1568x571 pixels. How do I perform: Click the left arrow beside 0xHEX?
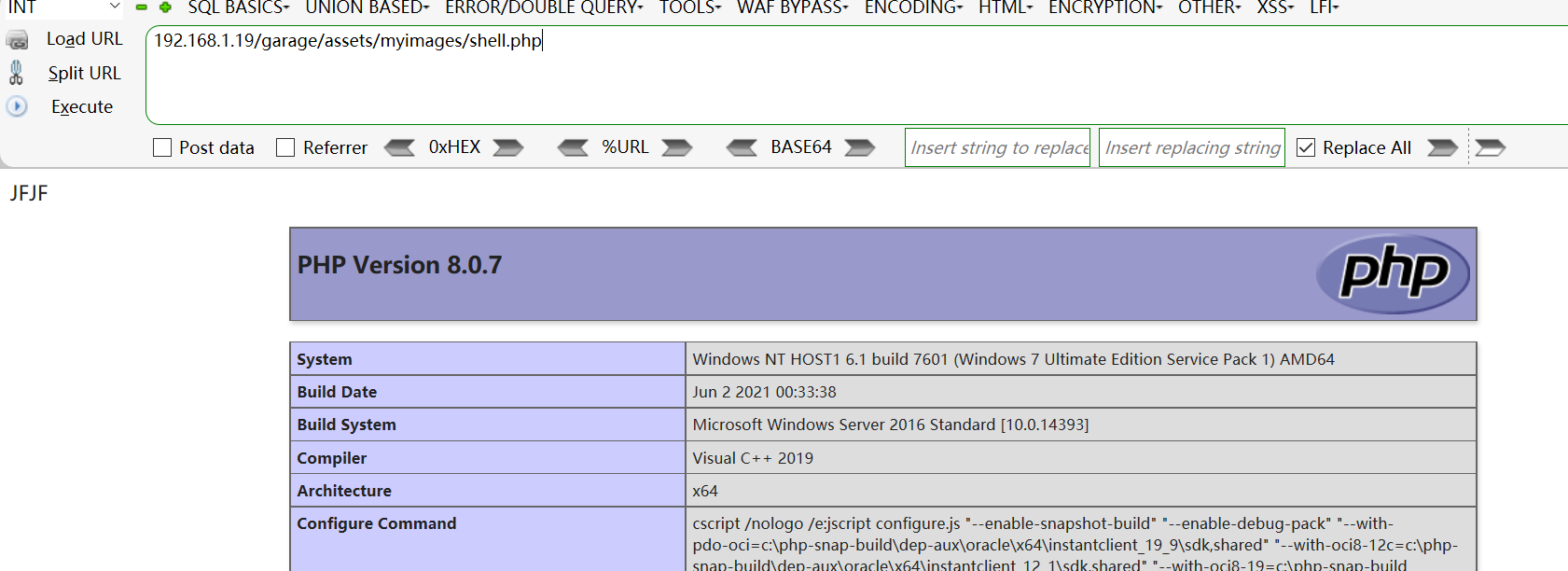click(400, 147)
